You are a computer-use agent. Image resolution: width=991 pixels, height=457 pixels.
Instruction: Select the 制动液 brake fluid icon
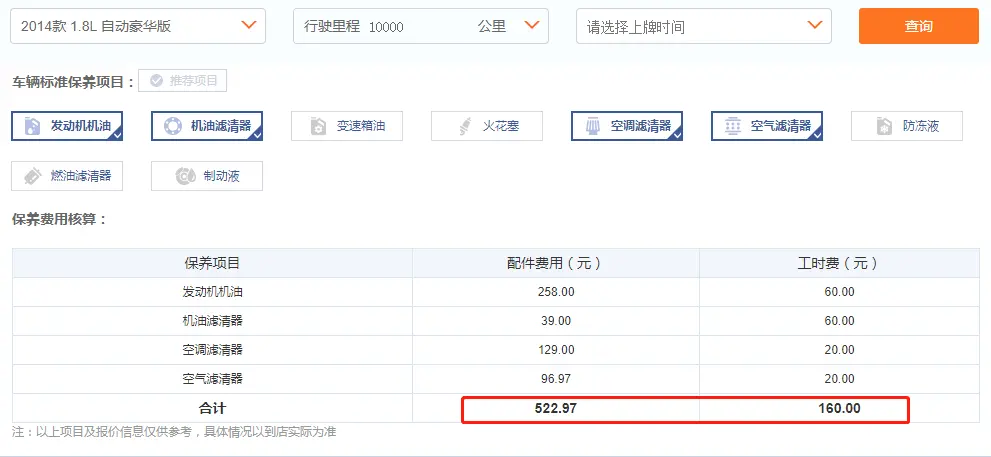[184, 176]
